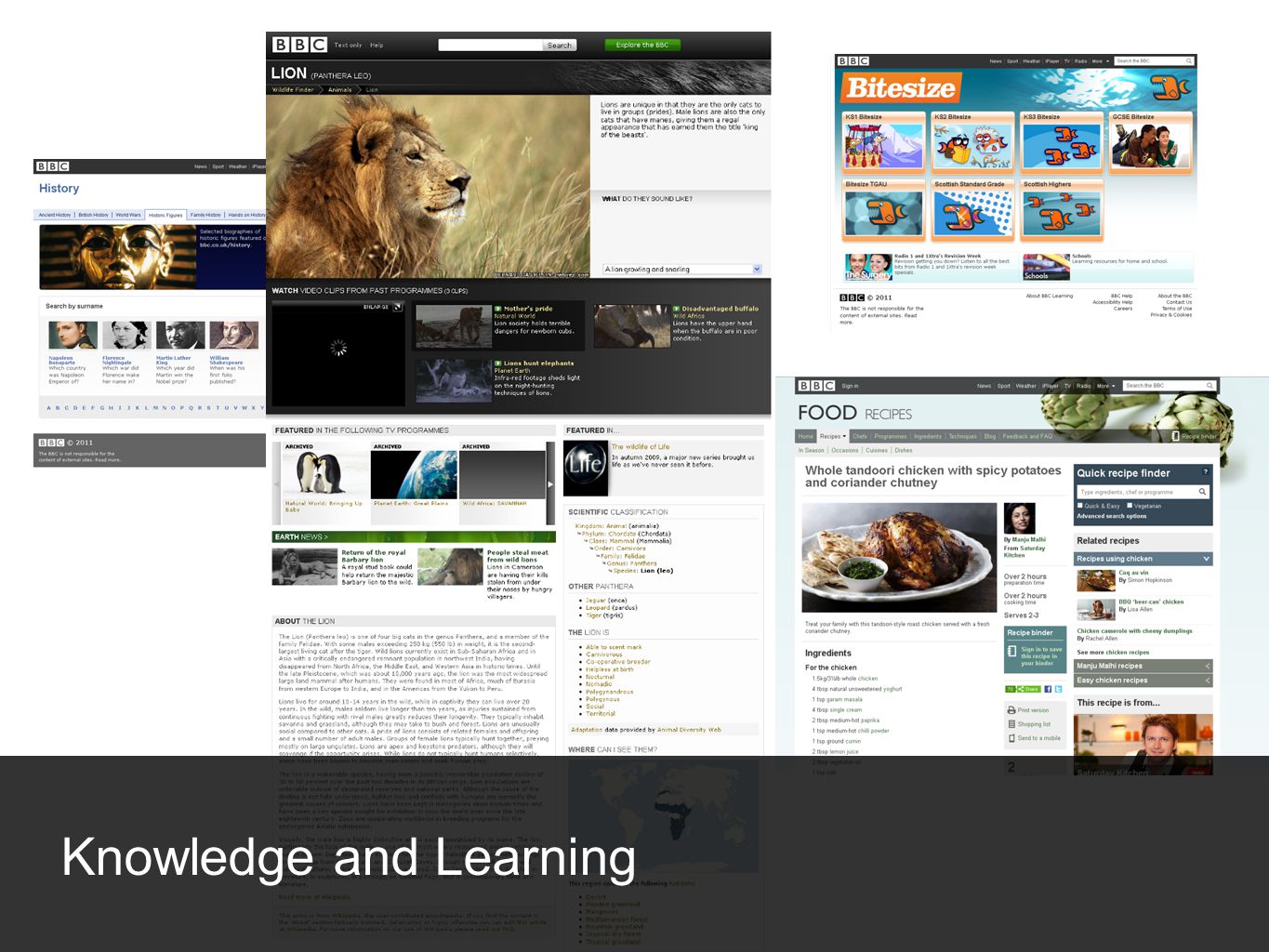This screenshot has height=952, width=1269.
Task: Open the Family History tab
Action: click(x=206, y=215)
